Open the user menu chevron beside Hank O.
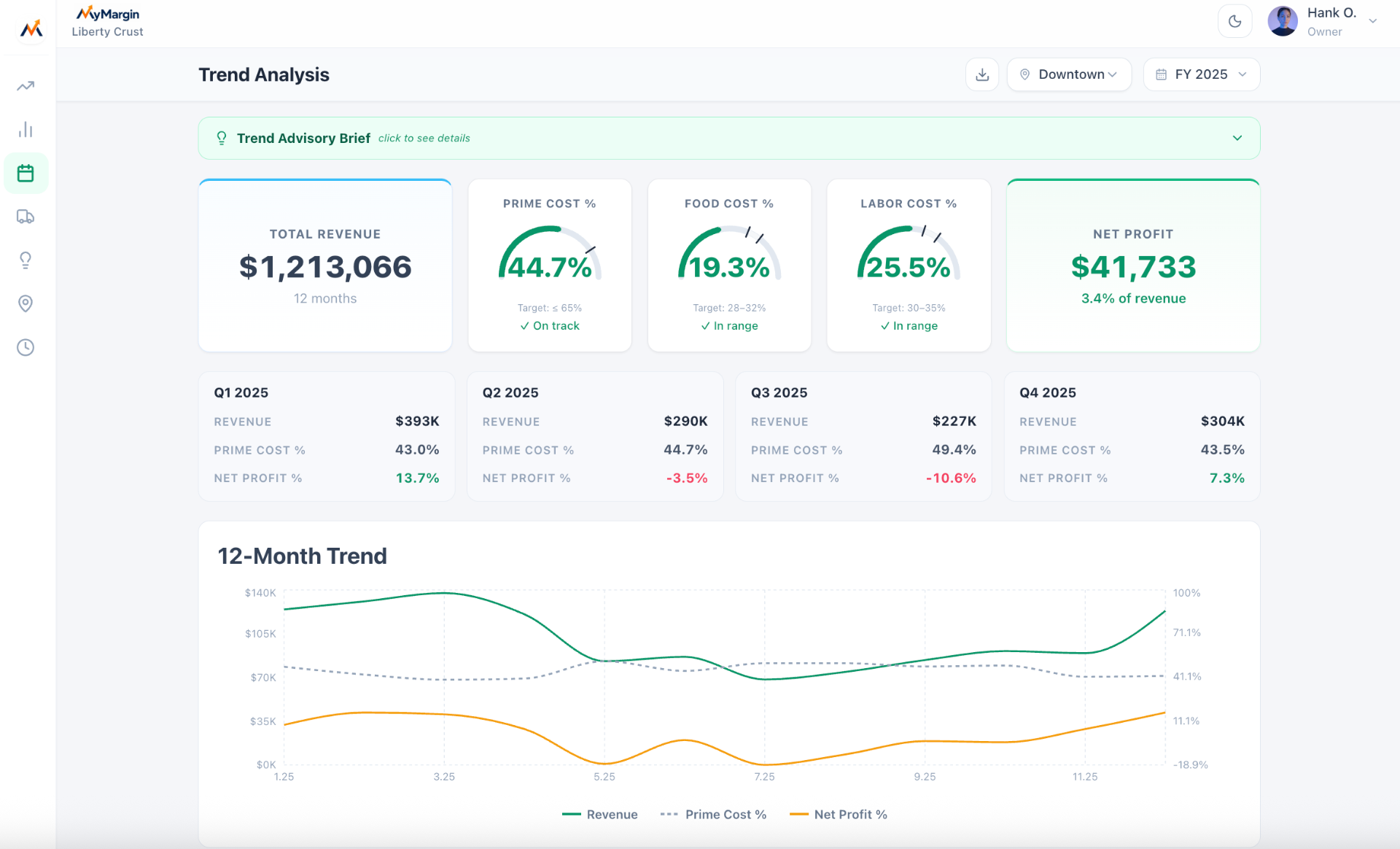The width and height of the screenshot is (1400, 849). (x=1373, y=21)
